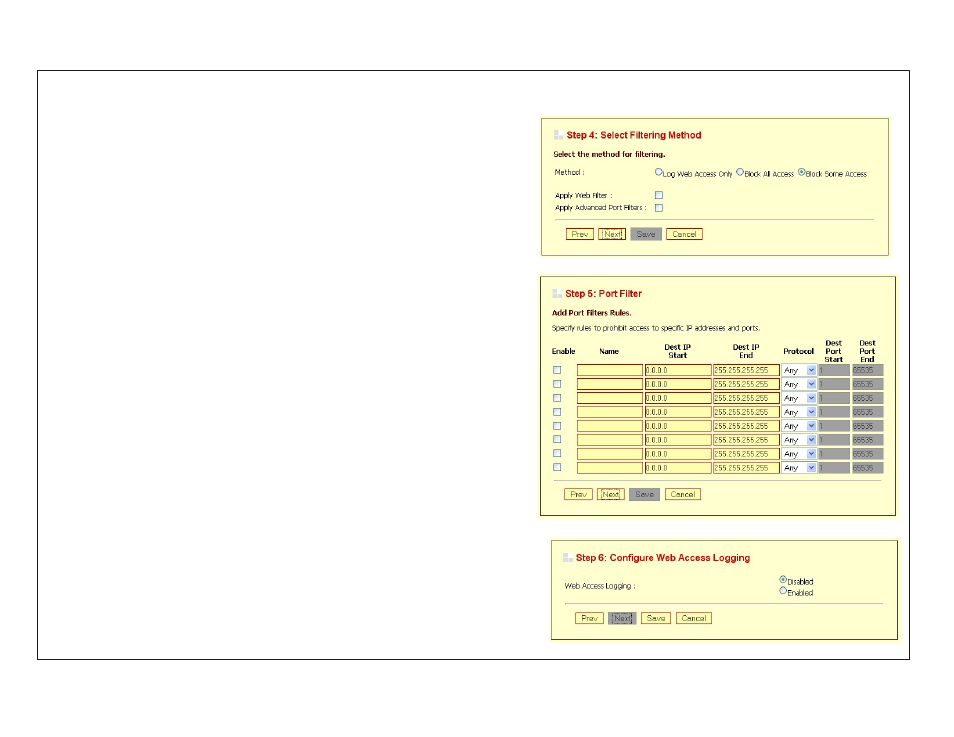Set Web Access Logging to Disabled
Viewport: 954px width, 737px height.
click(x=783, y=580)
